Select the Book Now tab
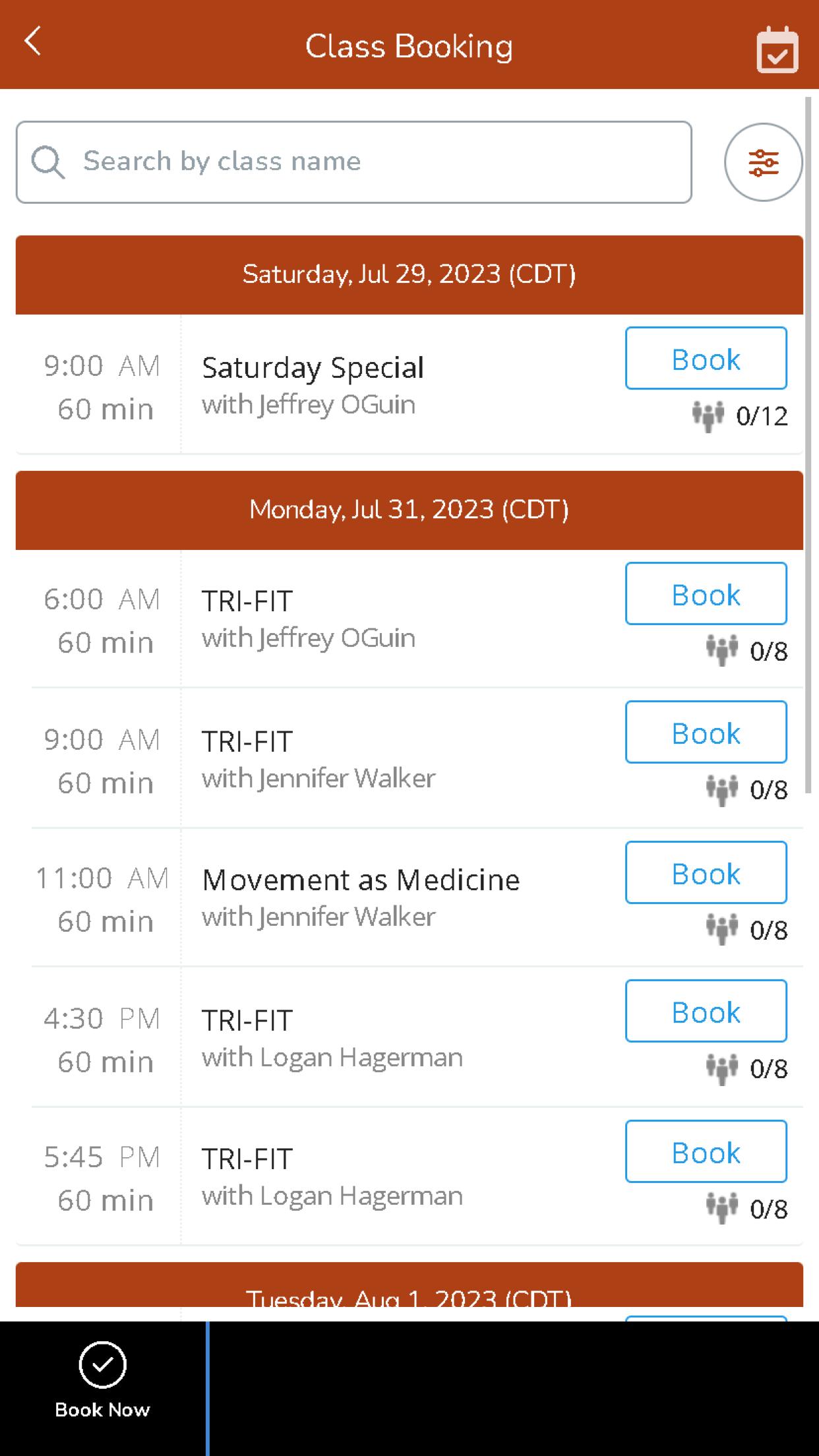Viewport: 819px width, 1456px height. [x=103, y=1388]
